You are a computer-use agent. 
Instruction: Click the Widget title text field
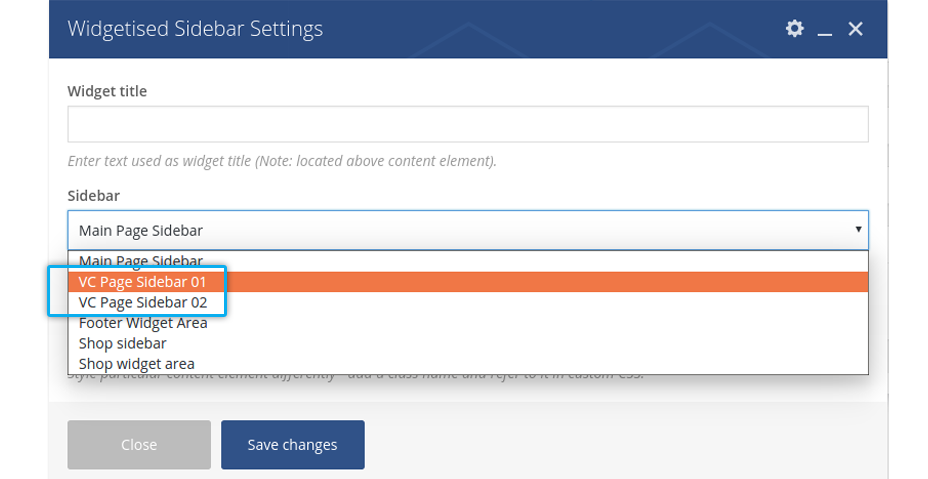467,125
